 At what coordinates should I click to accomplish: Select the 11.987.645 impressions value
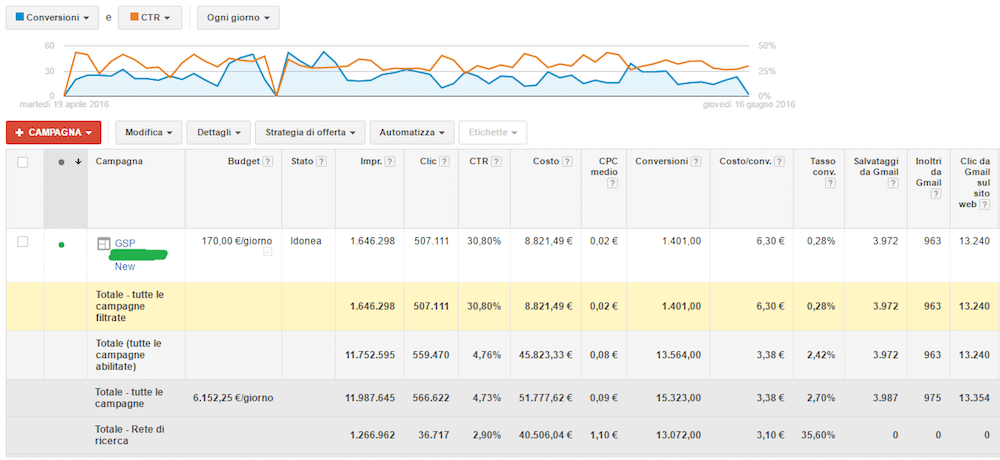[x=370, y=397]
